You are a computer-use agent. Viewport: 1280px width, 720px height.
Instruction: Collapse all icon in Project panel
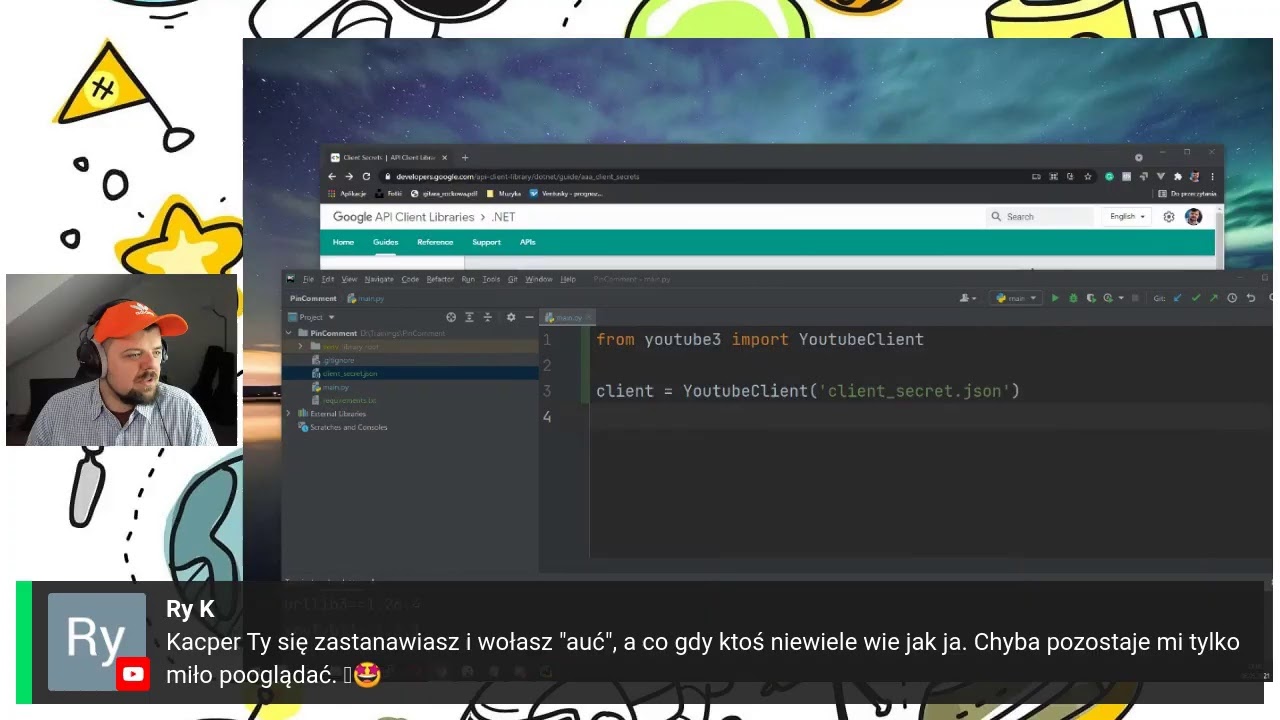[488, 317]
